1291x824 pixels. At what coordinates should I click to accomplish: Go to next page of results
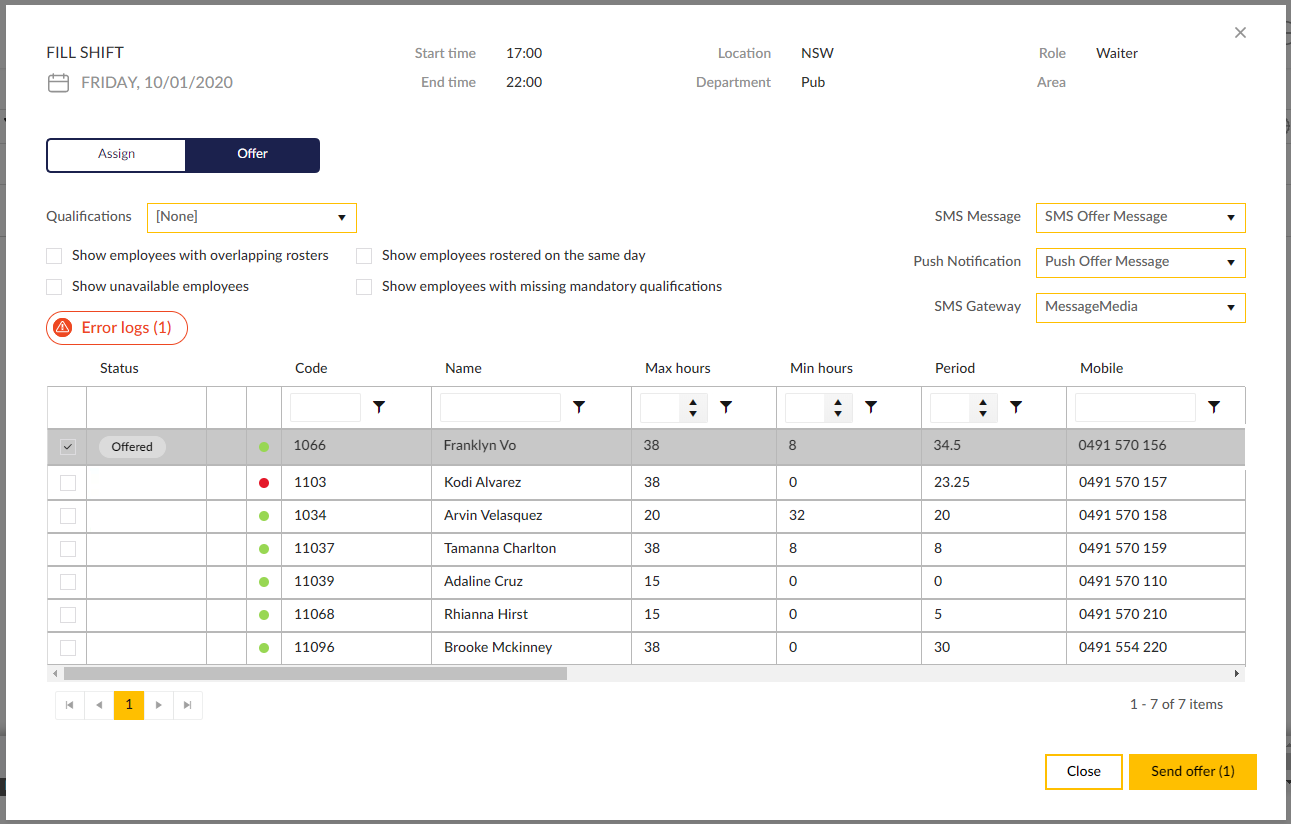coord(158,705)
